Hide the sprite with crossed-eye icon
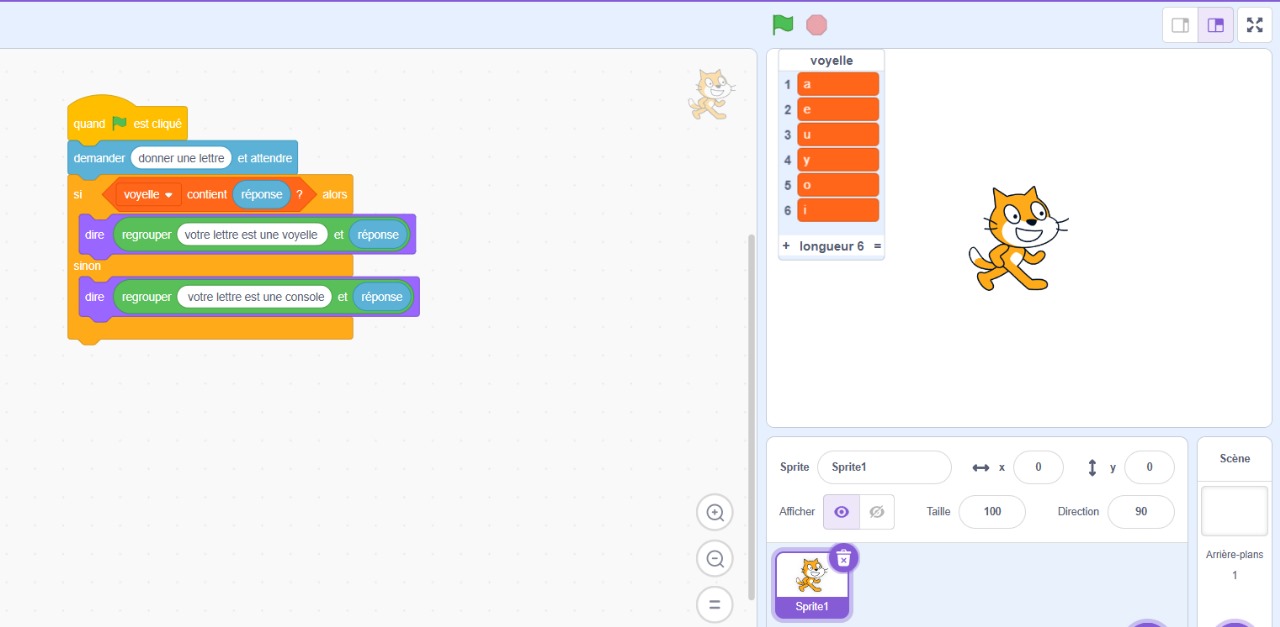The image size is (1280, 627). (877, 512)
